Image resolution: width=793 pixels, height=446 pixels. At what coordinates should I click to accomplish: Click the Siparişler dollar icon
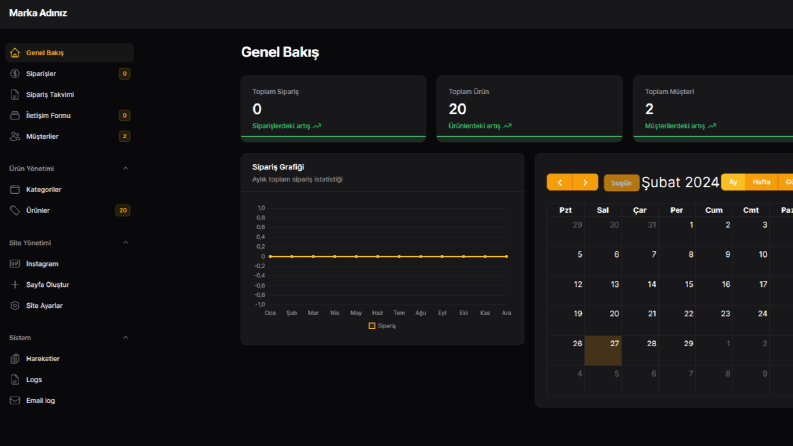coord(15,73)
